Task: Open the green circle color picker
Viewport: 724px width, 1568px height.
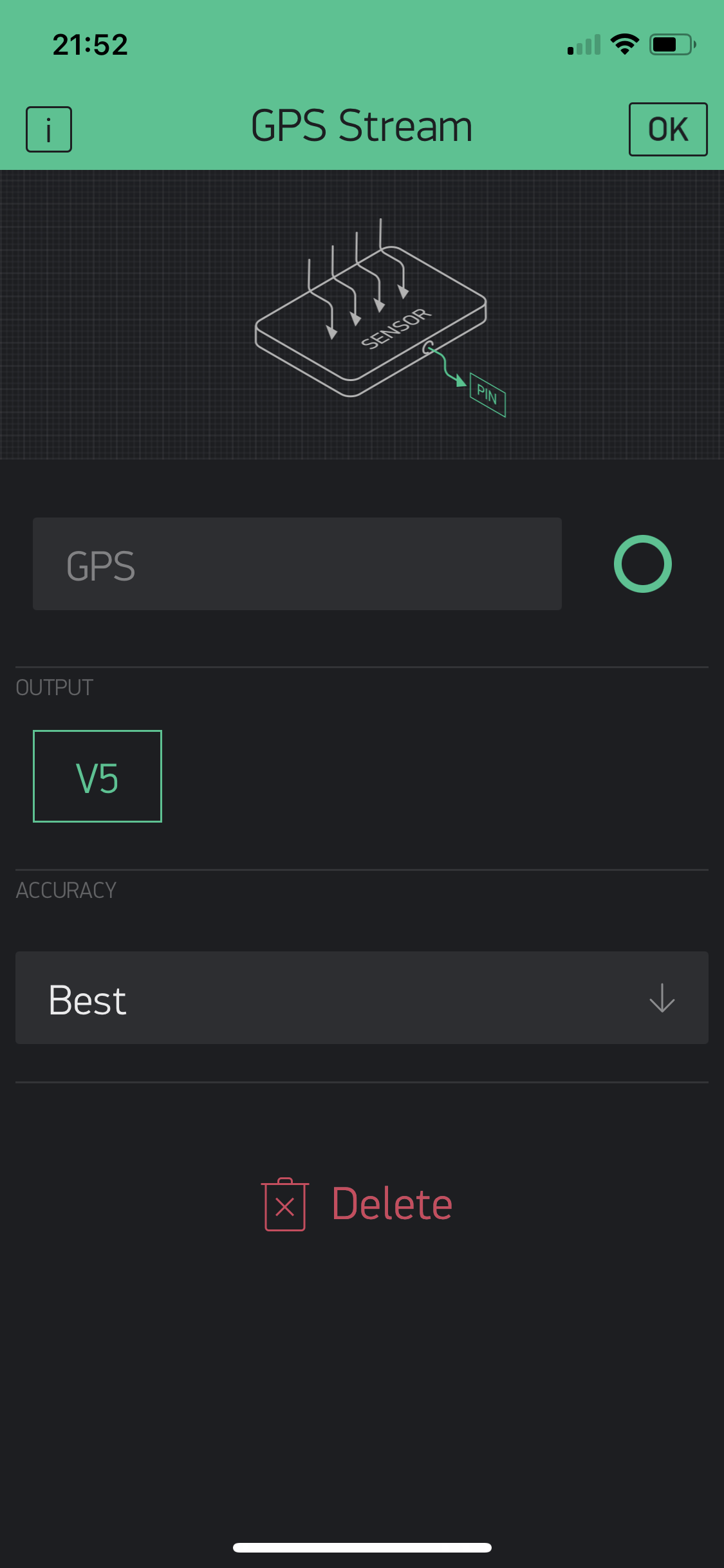Action: (642, 564)
